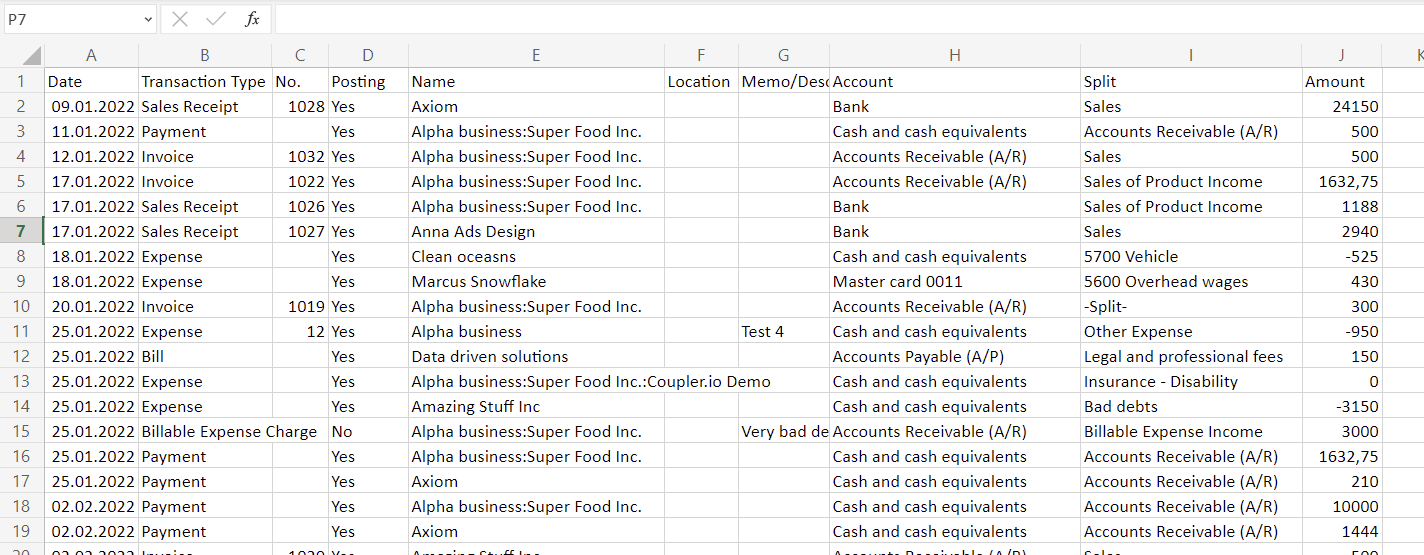Select the Billable Expense Income cell
The height and width of the screenshot is (555, 1424).
click(1191, 431)
